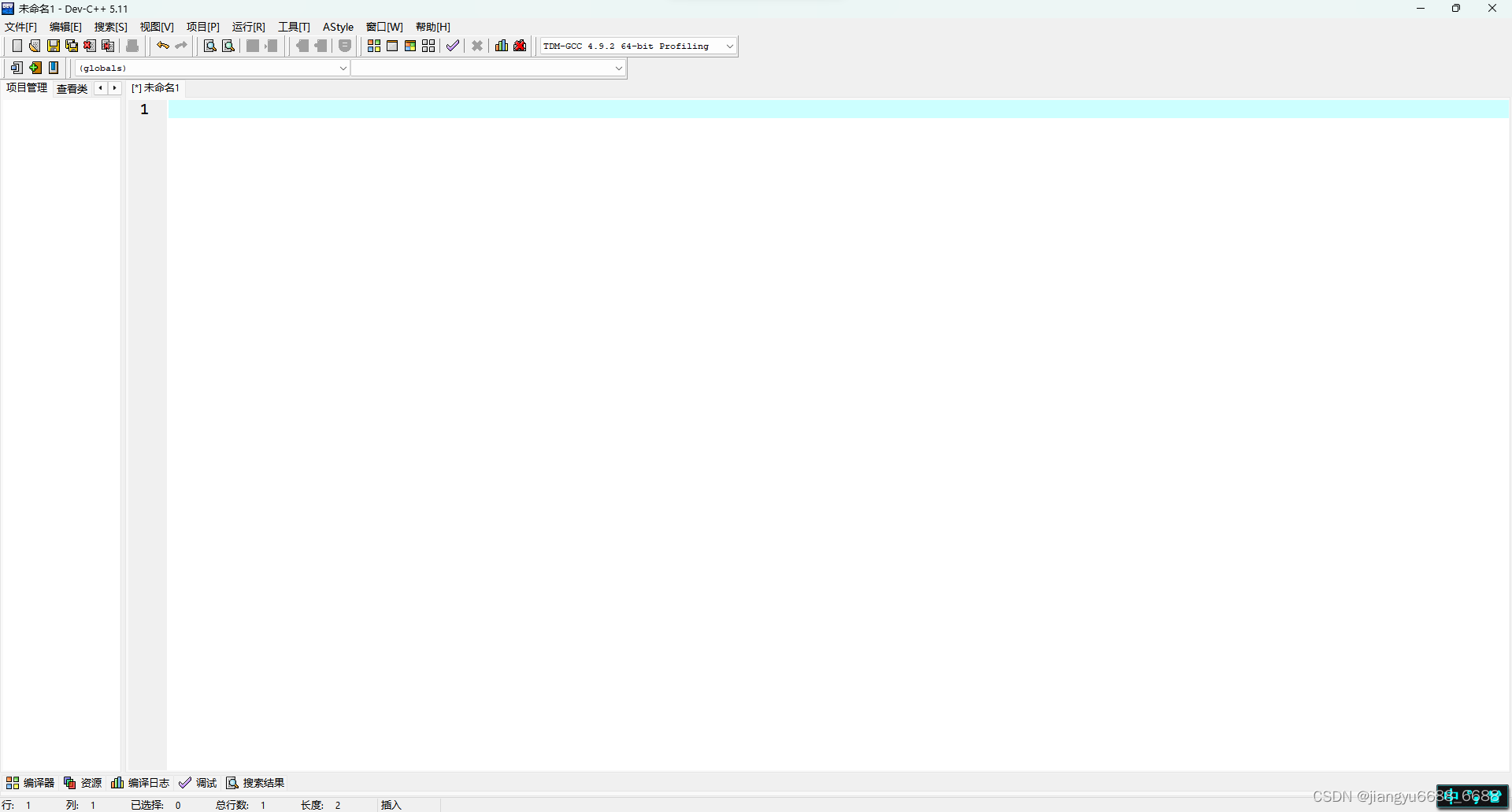The width and height of the screenshot is (1512, 812).
Task: Open the 资源 bottom panel tab
Action: (x=83, y=783)
